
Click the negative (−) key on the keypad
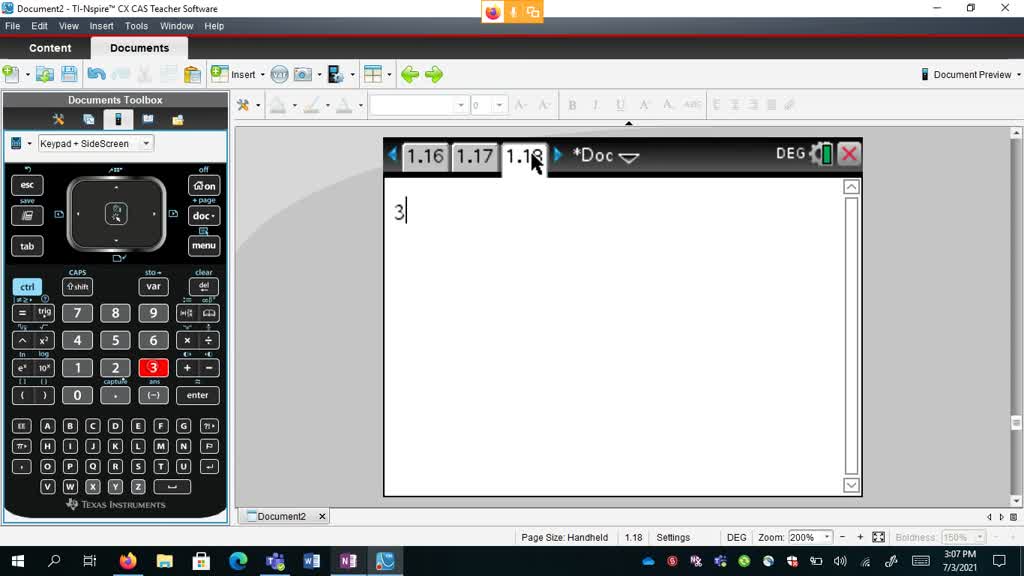[153, 395]
